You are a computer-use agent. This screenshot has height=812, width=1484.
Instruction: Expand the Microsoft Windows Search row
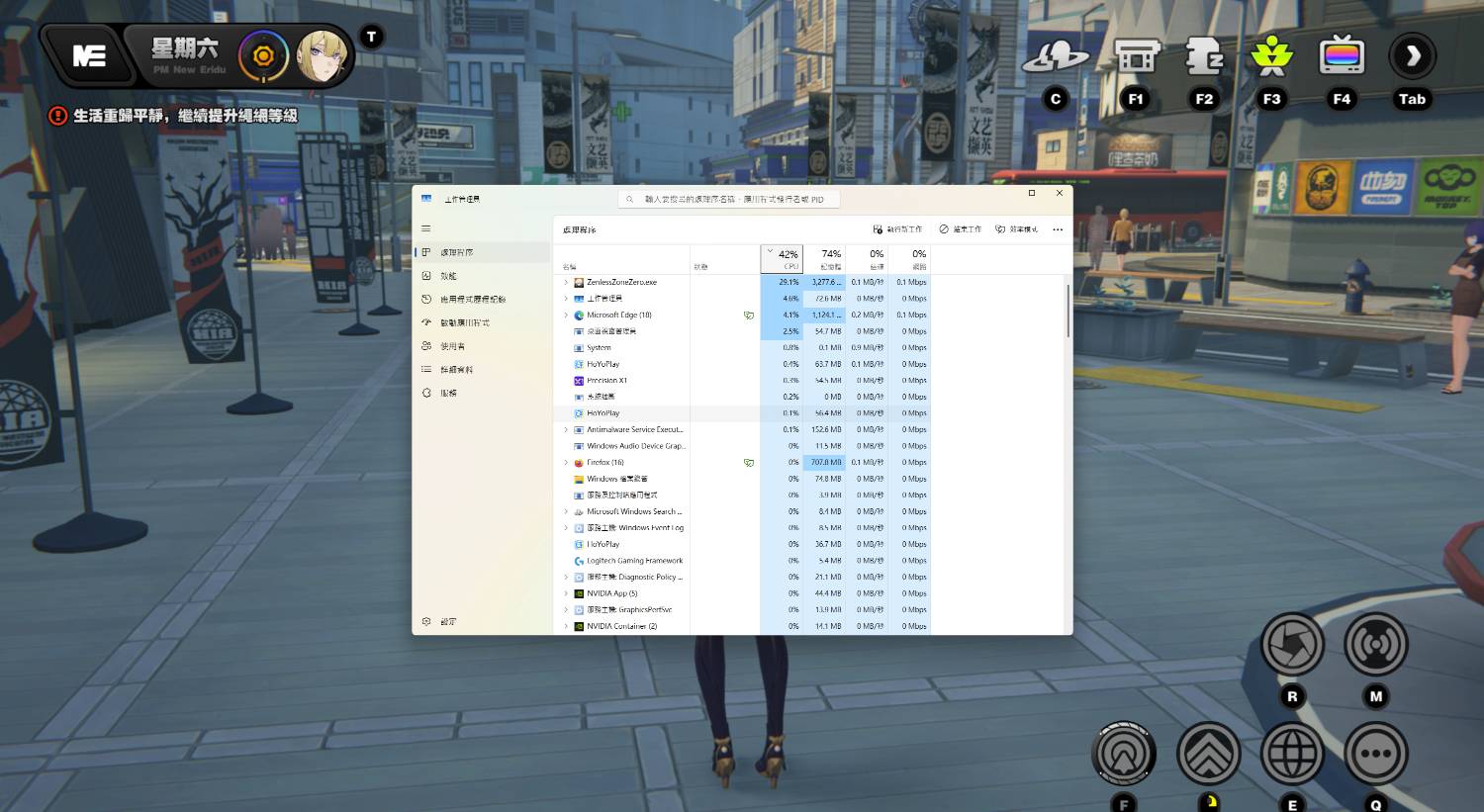pos(566,511)
